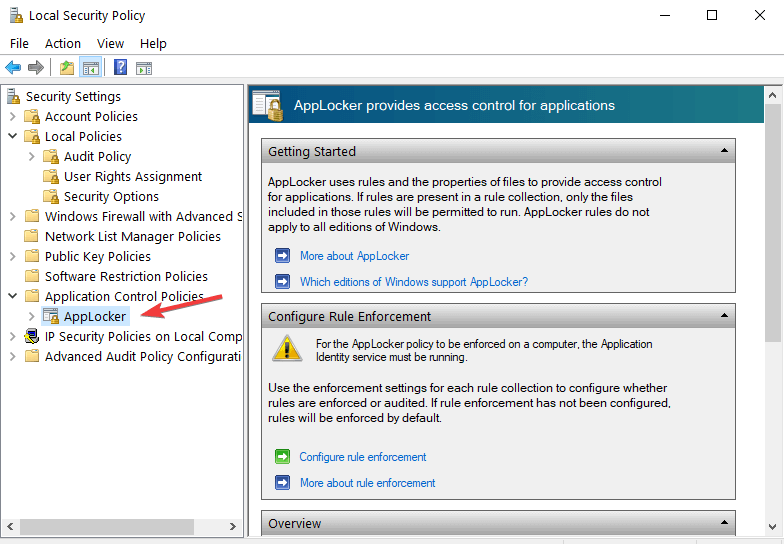Expand the Public Key Policies node
This screenshot has height=544, width=784.
pos(13,256)
